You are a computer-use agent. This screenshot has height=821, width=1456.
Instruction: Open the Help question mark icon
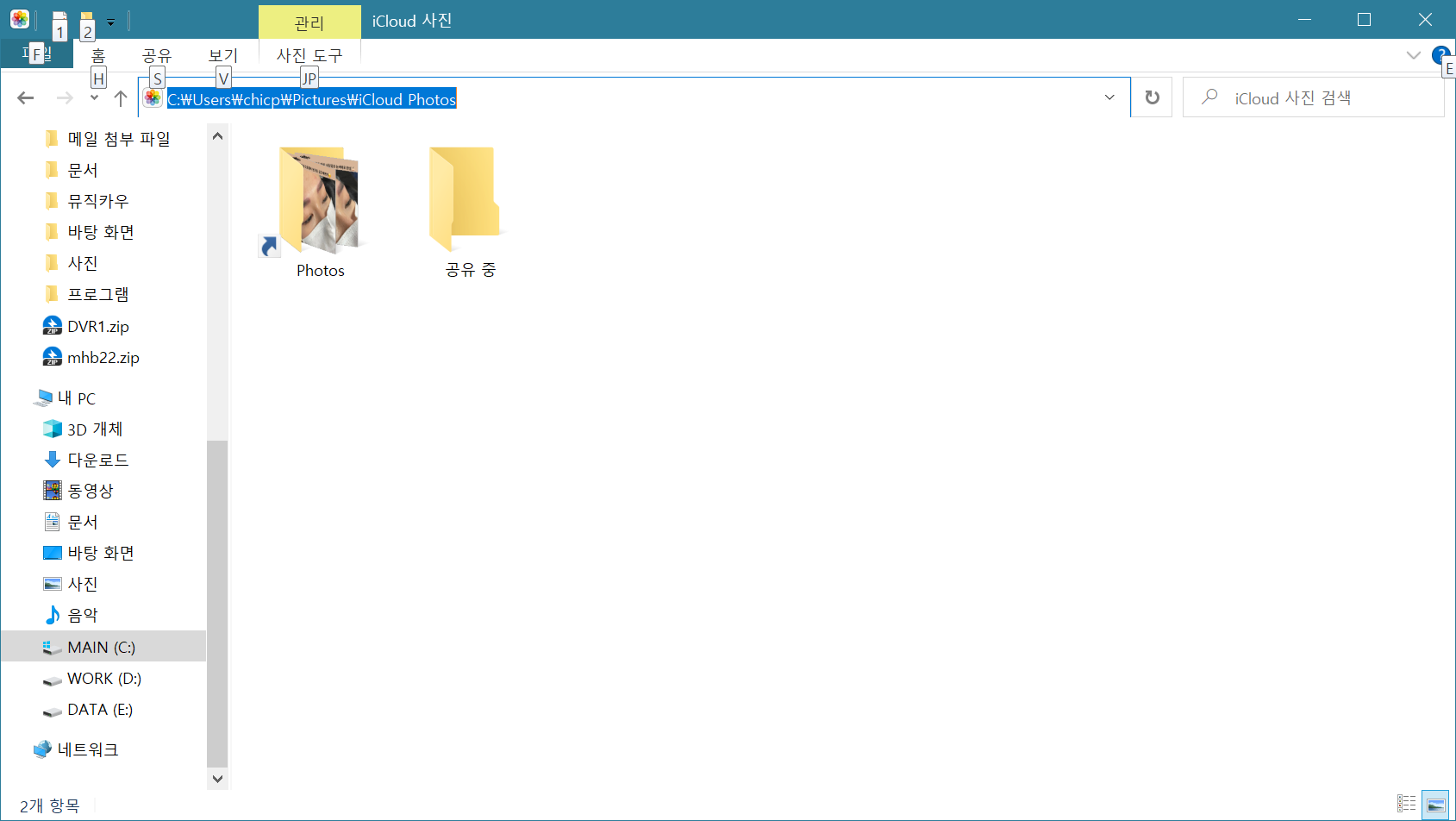pyautogui.click(x=1440, y=55)
